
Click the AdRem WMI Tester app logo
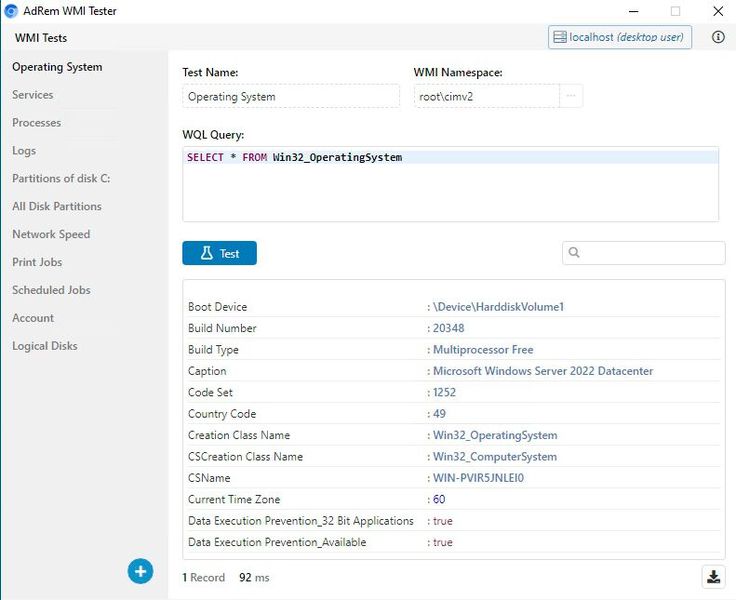(11, 11)
